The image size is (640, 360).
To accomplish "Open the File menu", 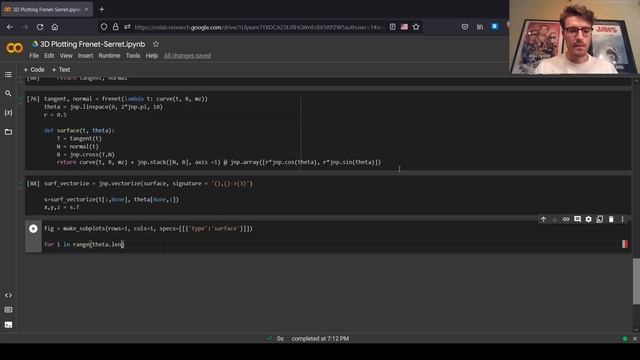I will point(34,56).
